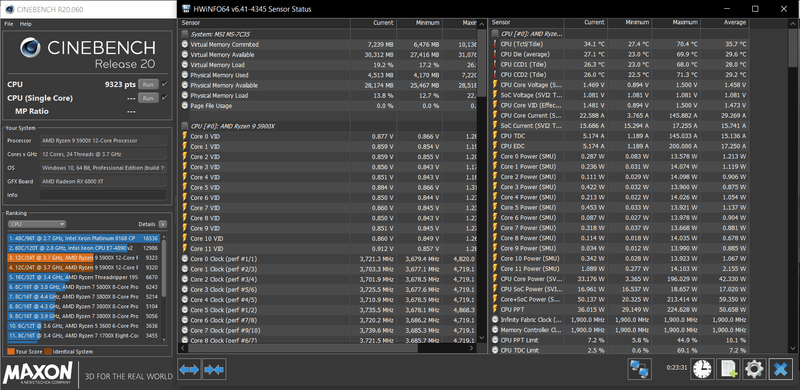Toggle the CPU test checkbox
The image size is (800, 390).
coord(164,84)
